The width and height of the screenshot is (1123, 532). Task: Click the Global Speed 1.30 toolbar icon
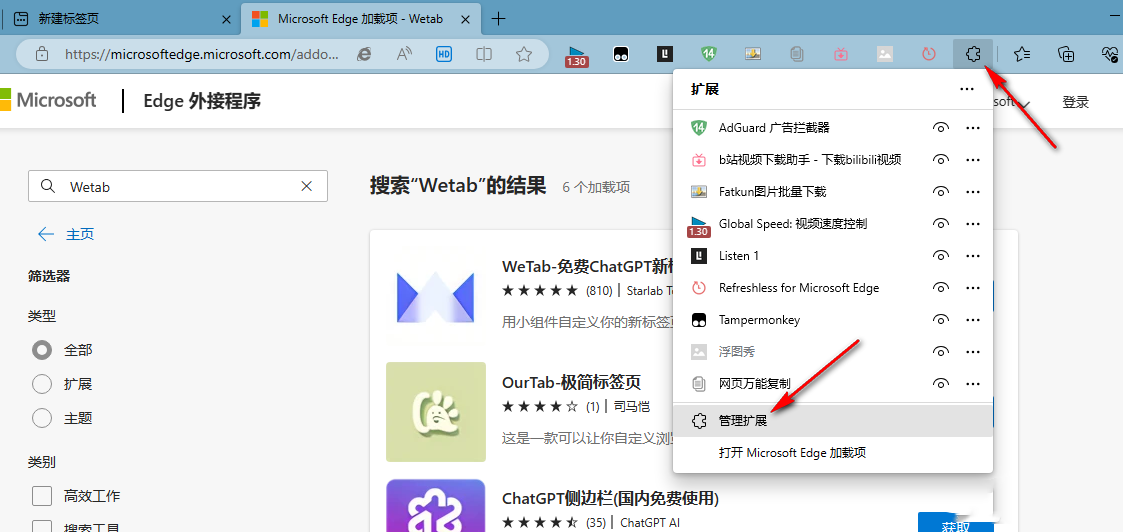576,54
